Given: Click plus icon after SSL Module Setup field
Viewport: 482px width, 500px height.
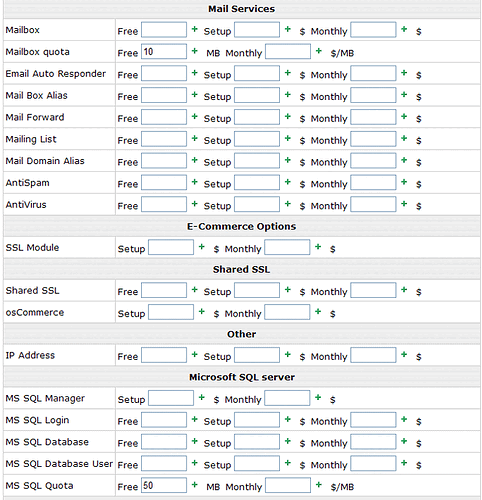Looking at the screenshot, I should pyautogui.click(x=202, y=247).
